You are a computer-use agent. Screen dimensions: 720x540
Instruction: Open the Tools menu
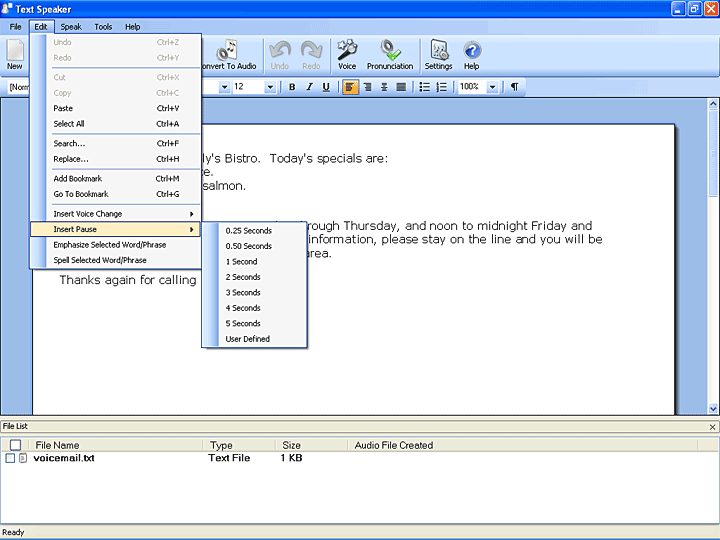click(x=103, y=27)
